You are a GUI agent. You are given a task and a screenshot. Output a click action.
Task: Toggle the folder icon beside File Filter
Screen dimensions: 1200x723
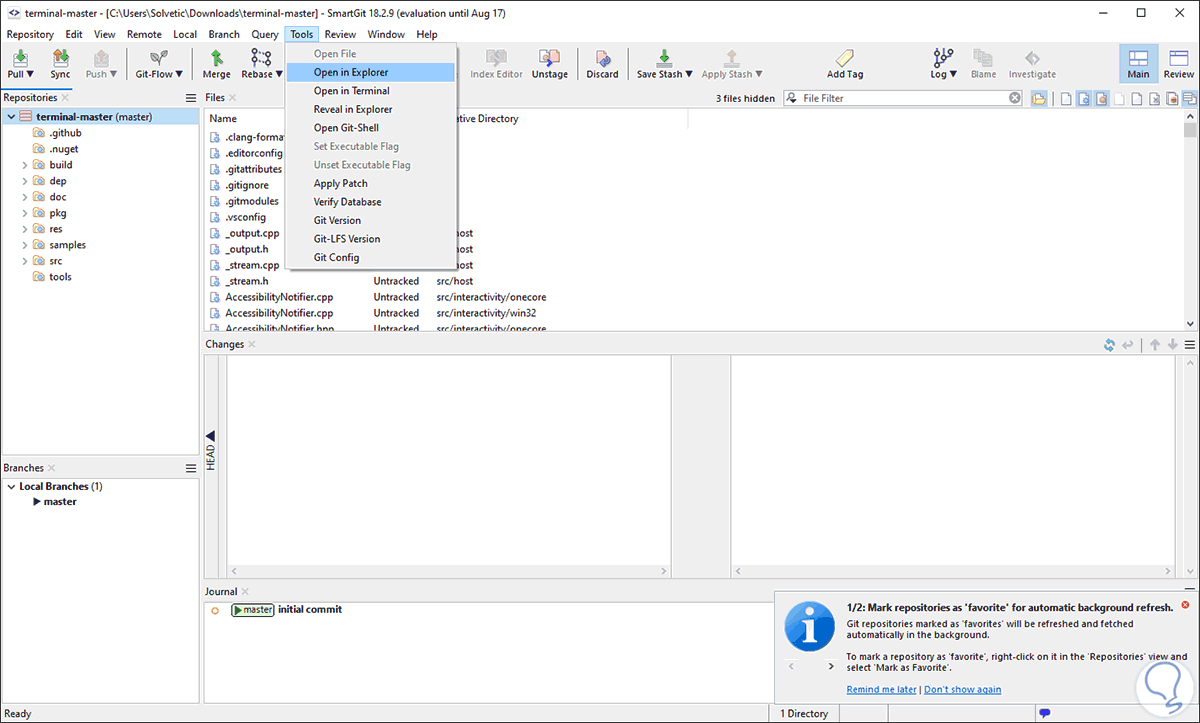click(1039, 98)
